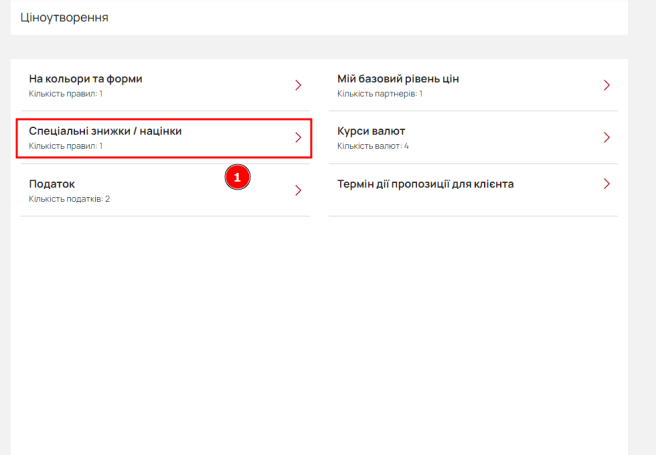Click the Ціноутворення page heading
The height and width of the screenshot is (455, 656).
coord(64,18)
